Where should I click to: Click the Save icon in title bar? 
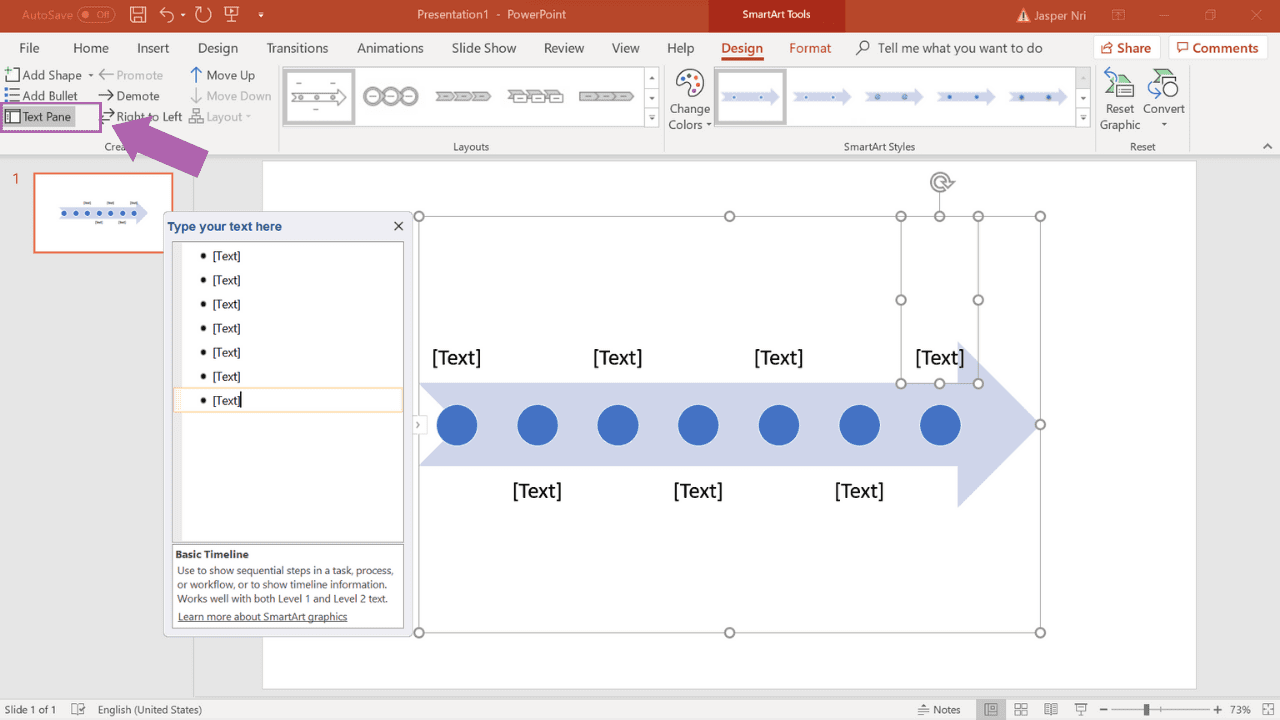pyautogui.click(x=138, y=15)
